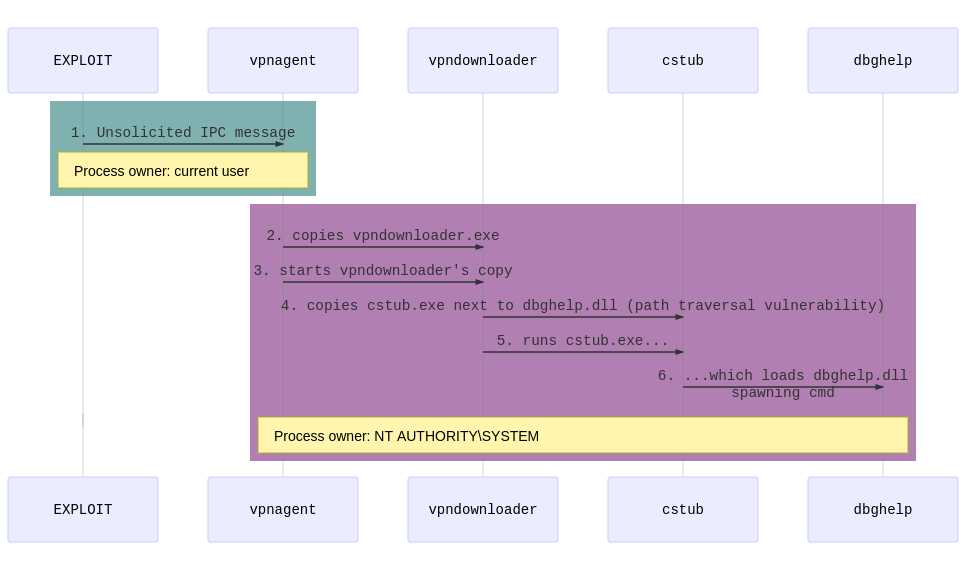Click the 'Process owner: current user' note

183,171
